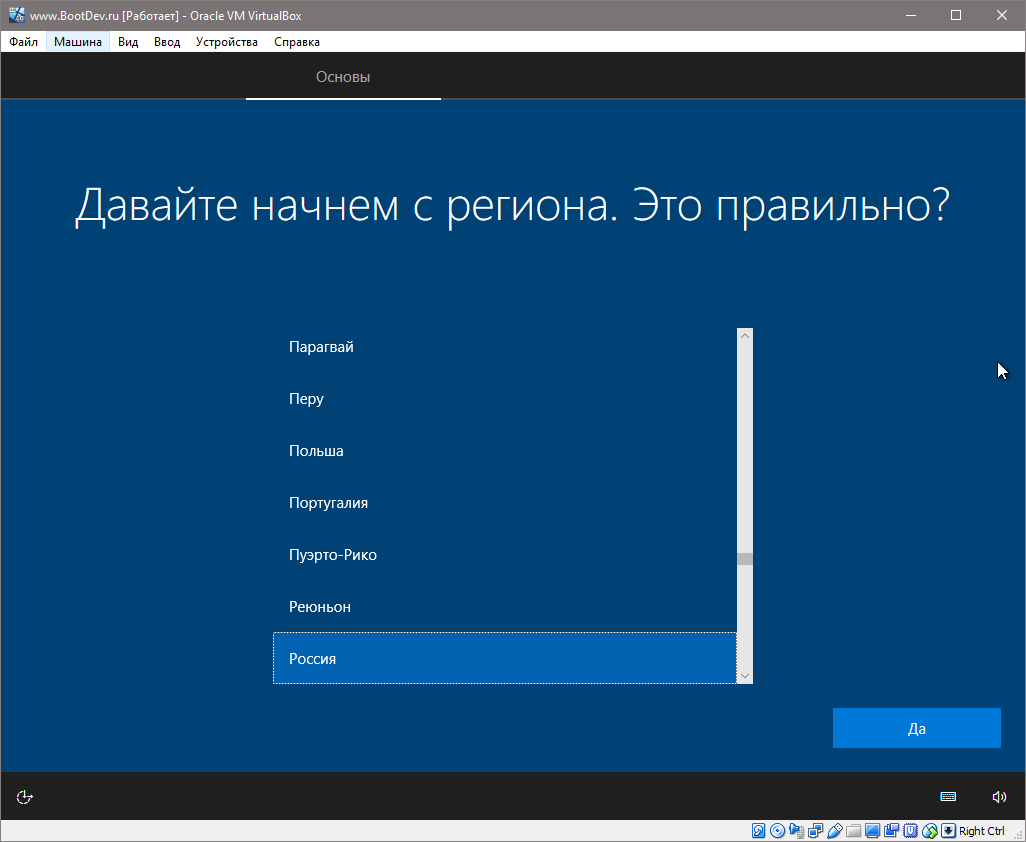
Task: Open the audio devices status icon
Action: click(796, 831)
